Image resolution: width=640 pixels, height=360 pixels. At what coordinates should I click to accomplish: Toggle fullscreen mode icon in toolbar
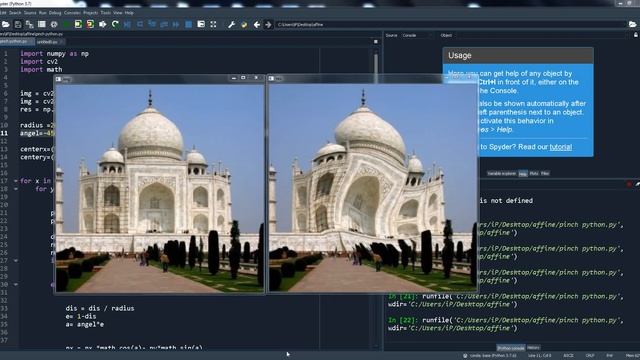tap(213, 24)
